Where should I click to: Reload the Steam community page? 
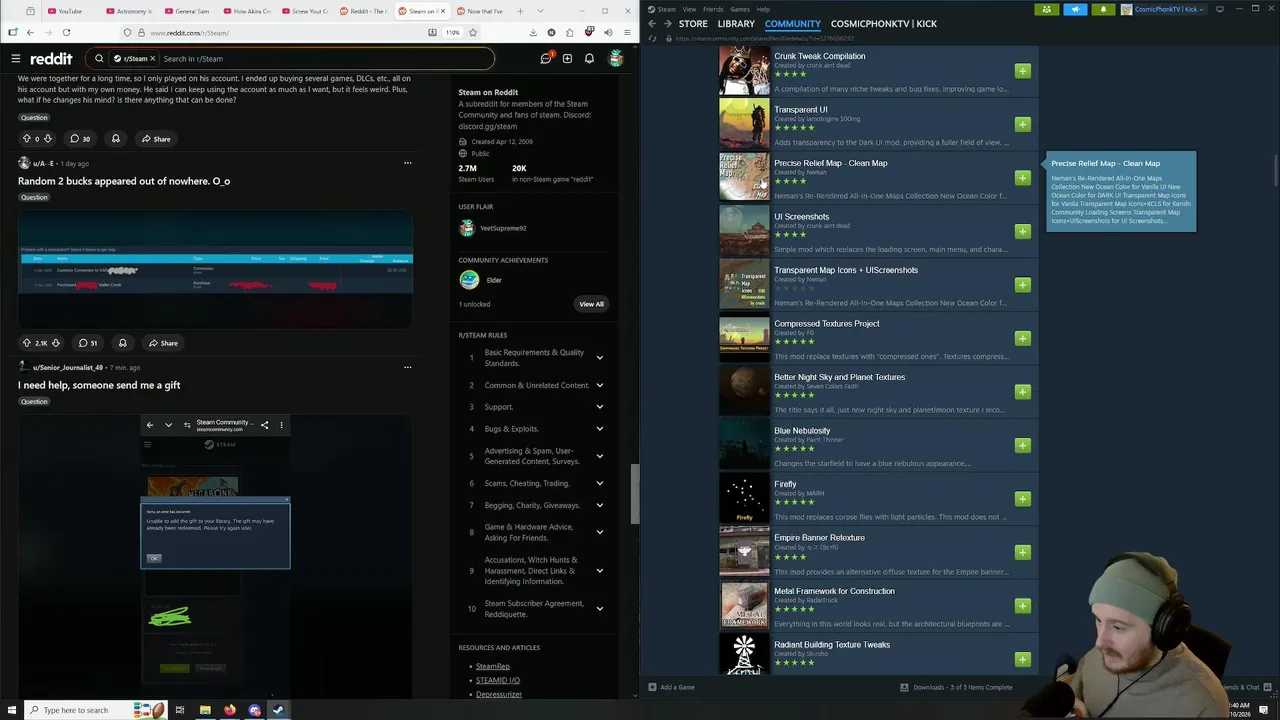(653, 39)
